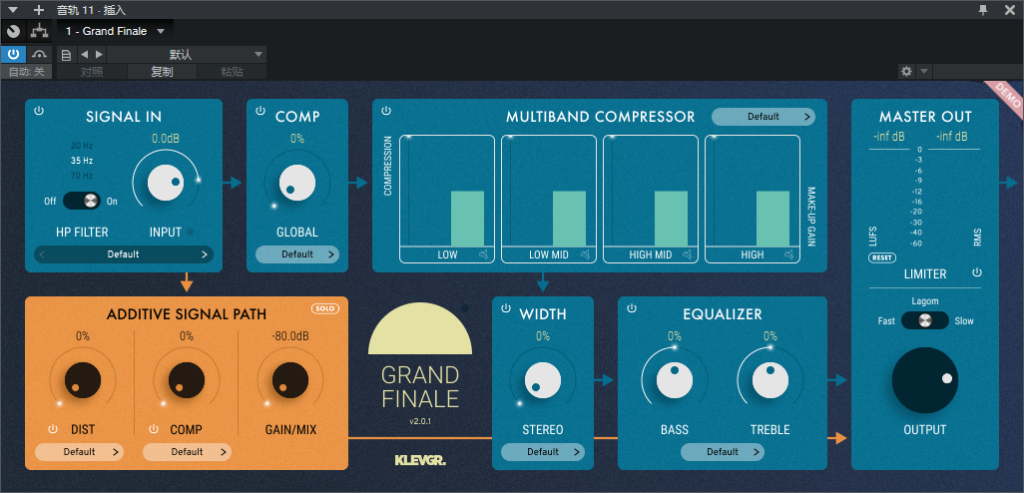Select the 20 Hz filter option
Screen dimensions: 1024x493
click(82, 145)
